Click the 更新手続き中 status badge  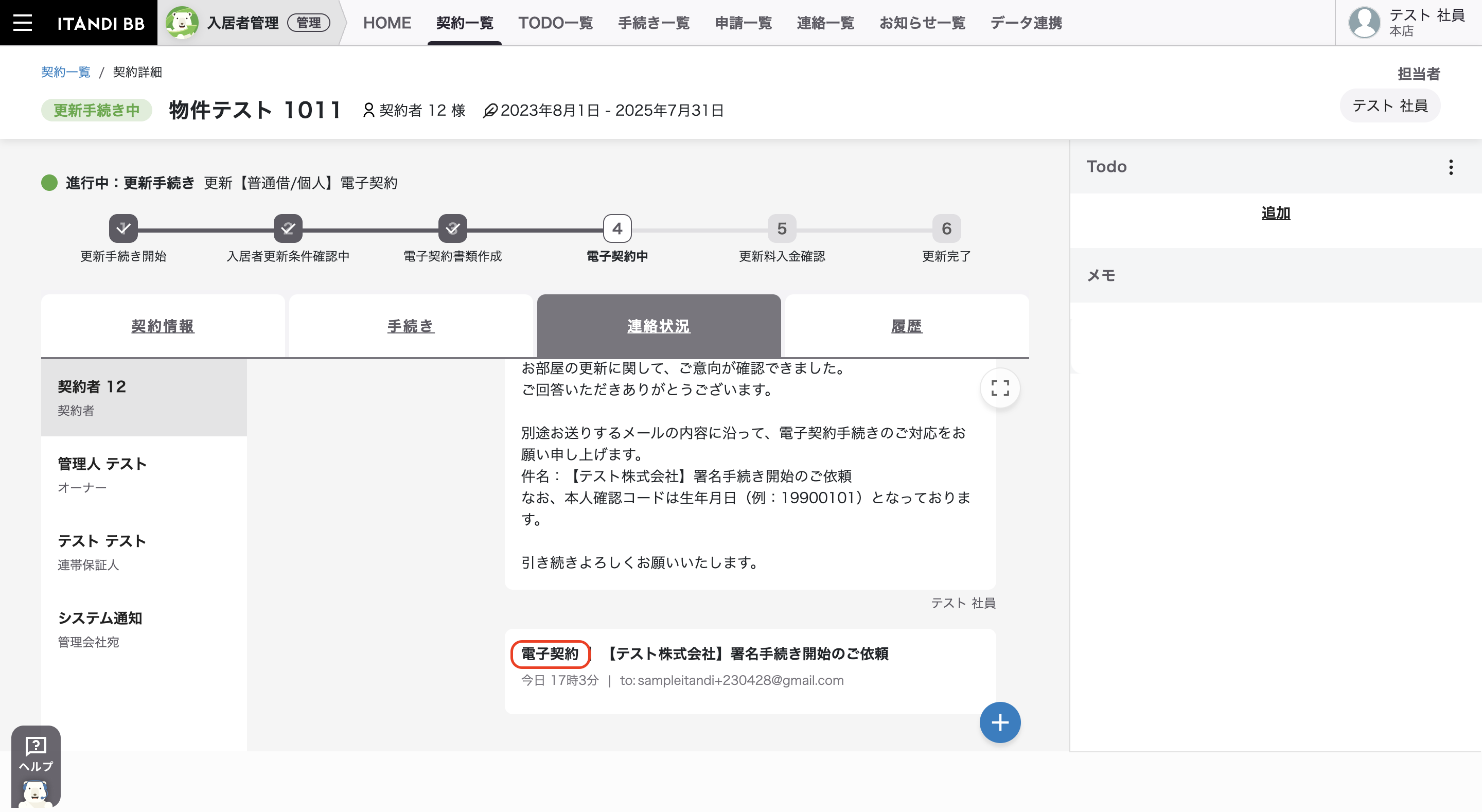(97, 110)
